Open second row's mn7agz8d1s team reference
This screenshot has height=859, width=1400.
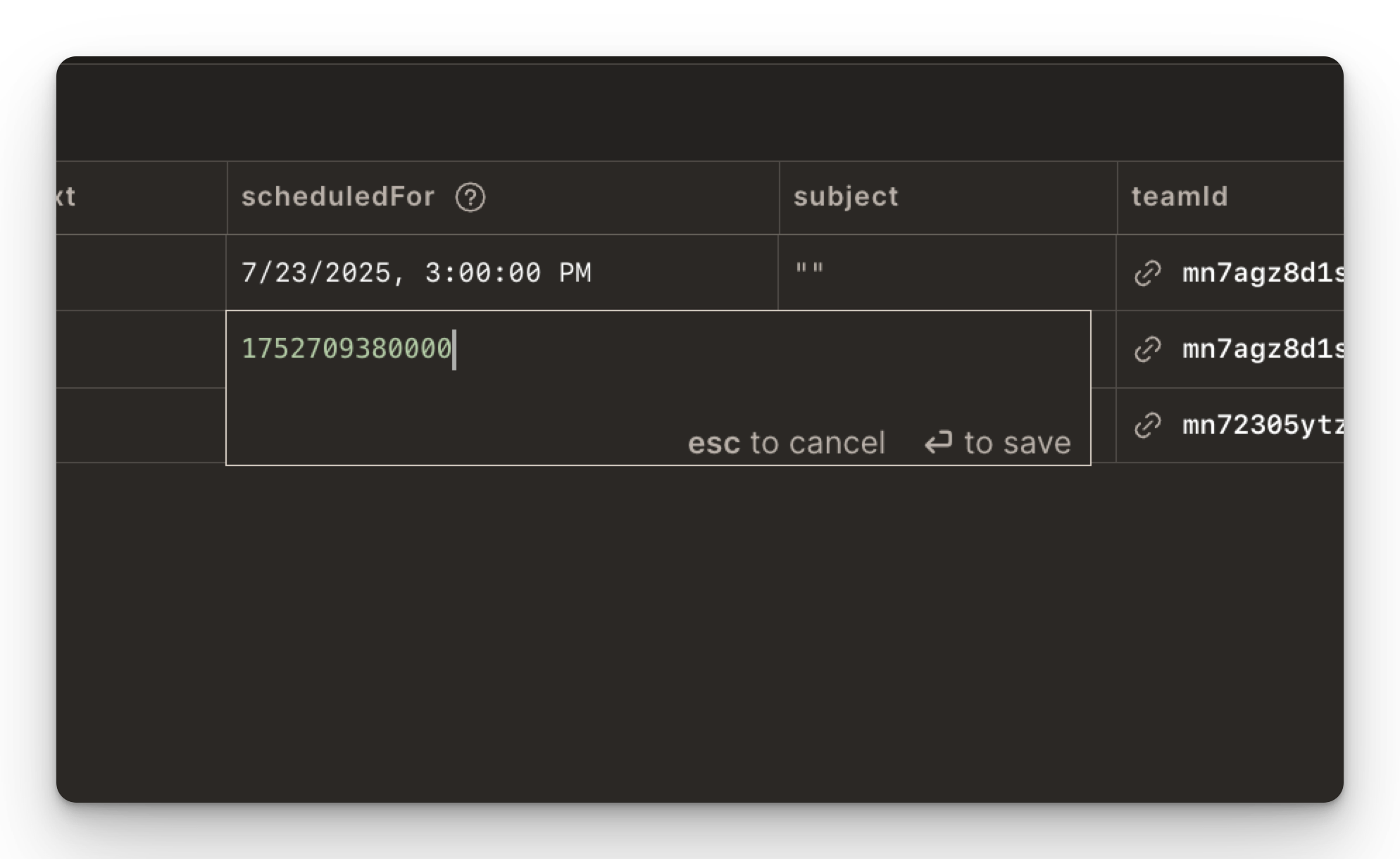pyautogui.click(x=1263, y=349)
